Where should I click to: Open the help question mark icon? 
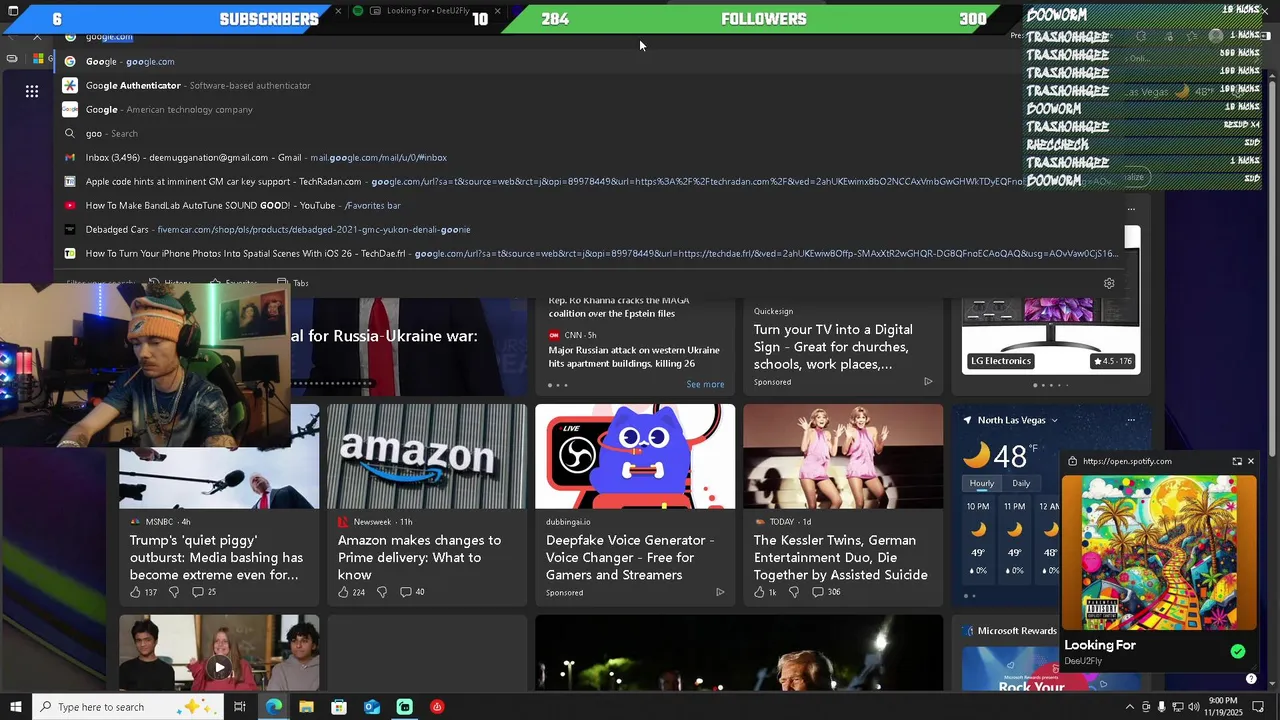1251,679
